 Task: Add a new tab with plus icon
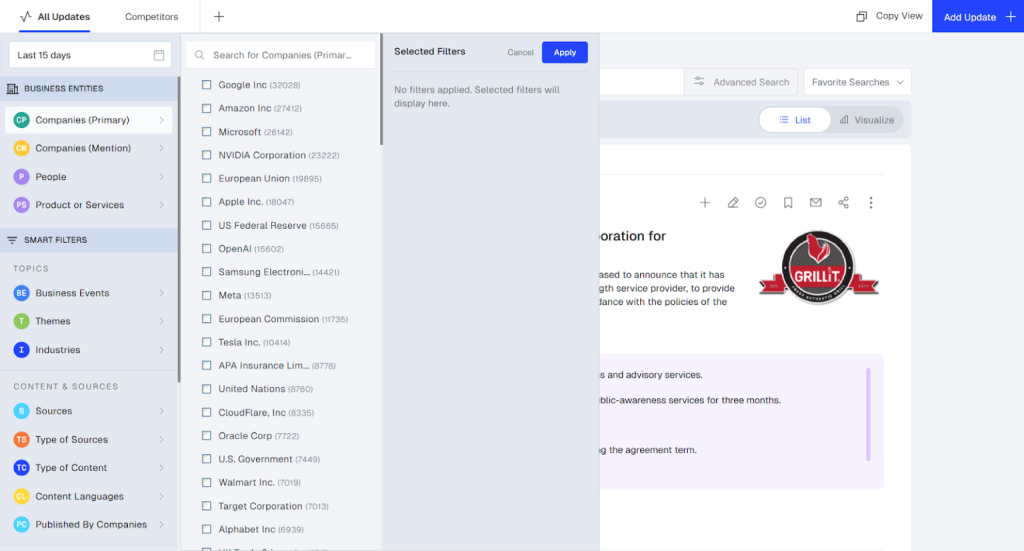219,17
